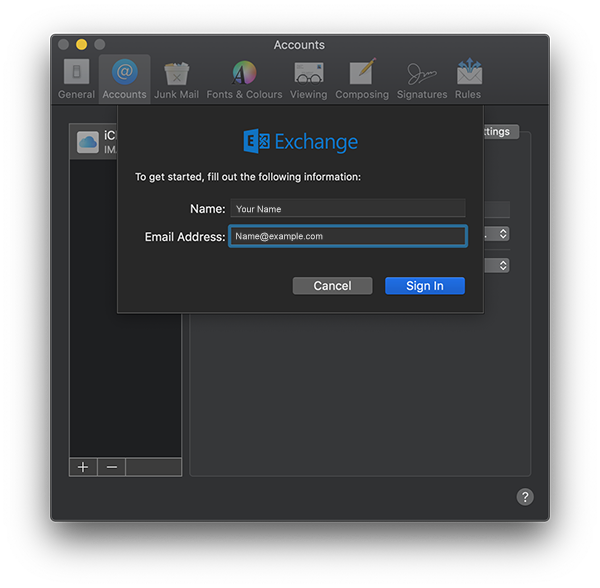This screenshot has height=588, width=600.
Task: Open the upper dropdown behind the dialog
Action: tap(497, 234)
